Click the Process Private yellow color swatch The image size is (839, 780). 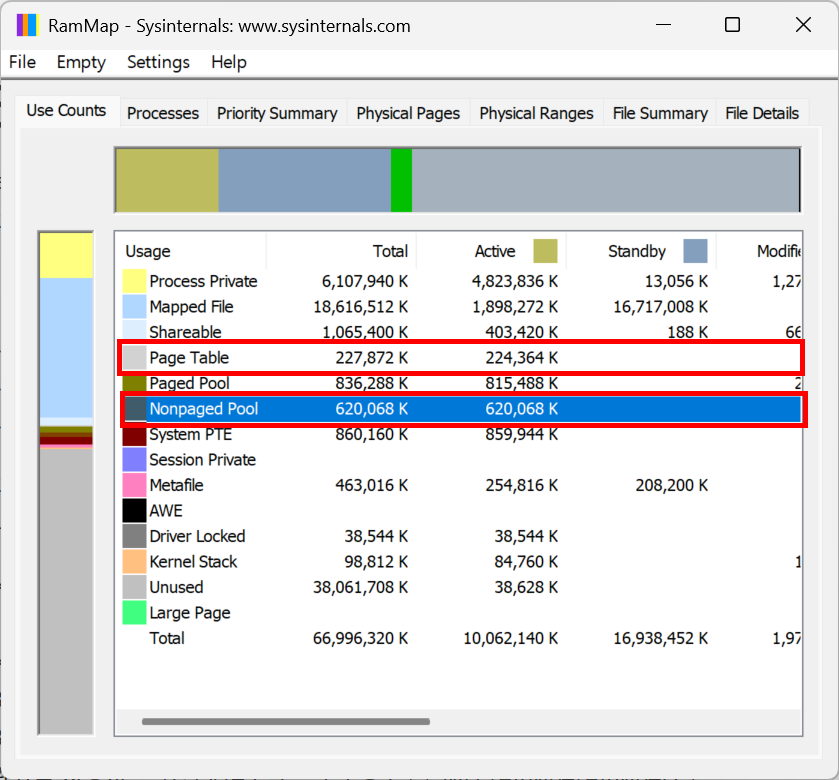coord(134,281)
